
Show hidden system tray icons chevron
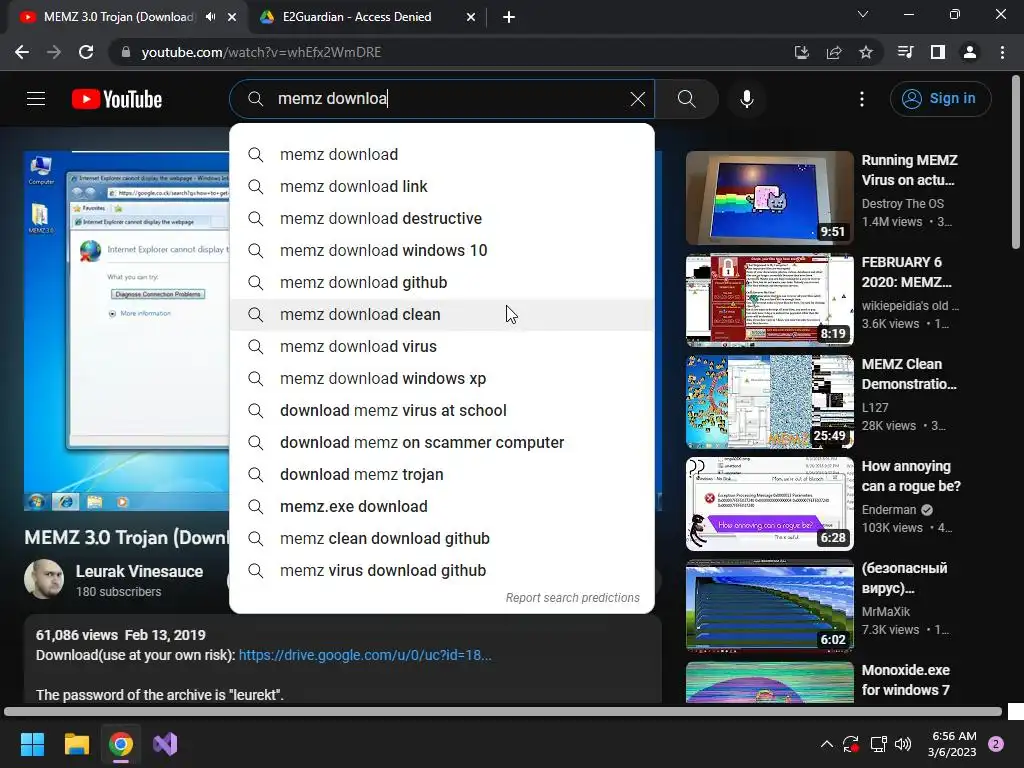[x=826, y=744]
